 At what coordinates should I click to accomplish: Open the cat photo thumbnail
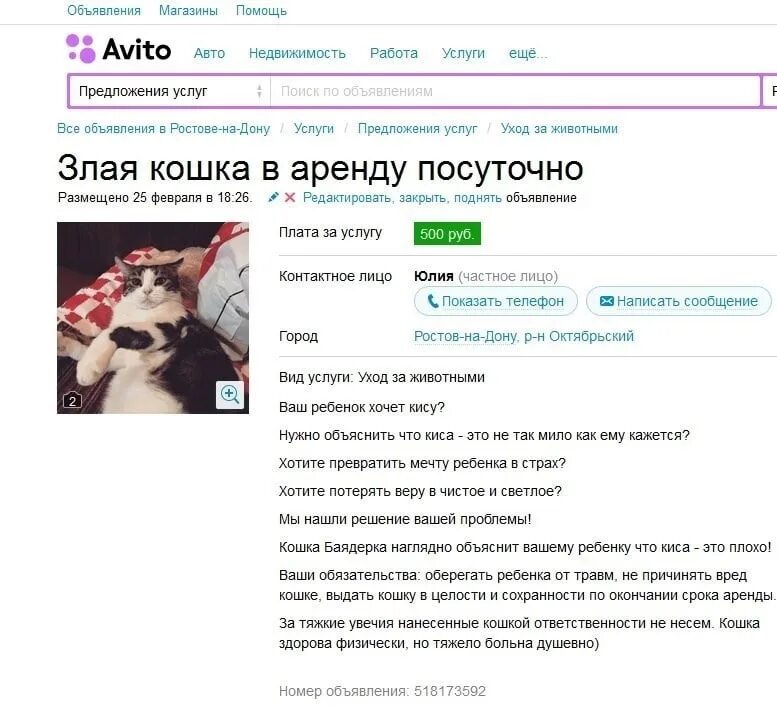pyautogui.click(x=153, y=318)
